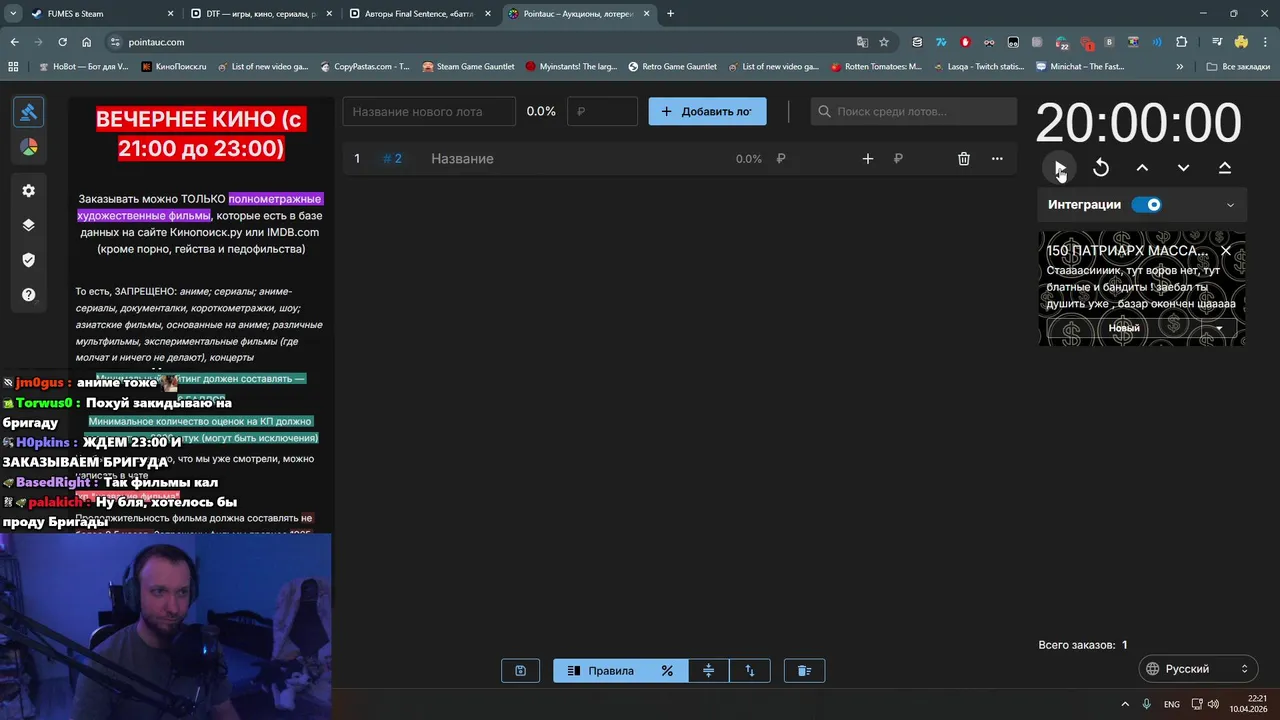Increase timer with up chevron
The width and height of the screenshot is (1280, 720).
click(1142, 168)
